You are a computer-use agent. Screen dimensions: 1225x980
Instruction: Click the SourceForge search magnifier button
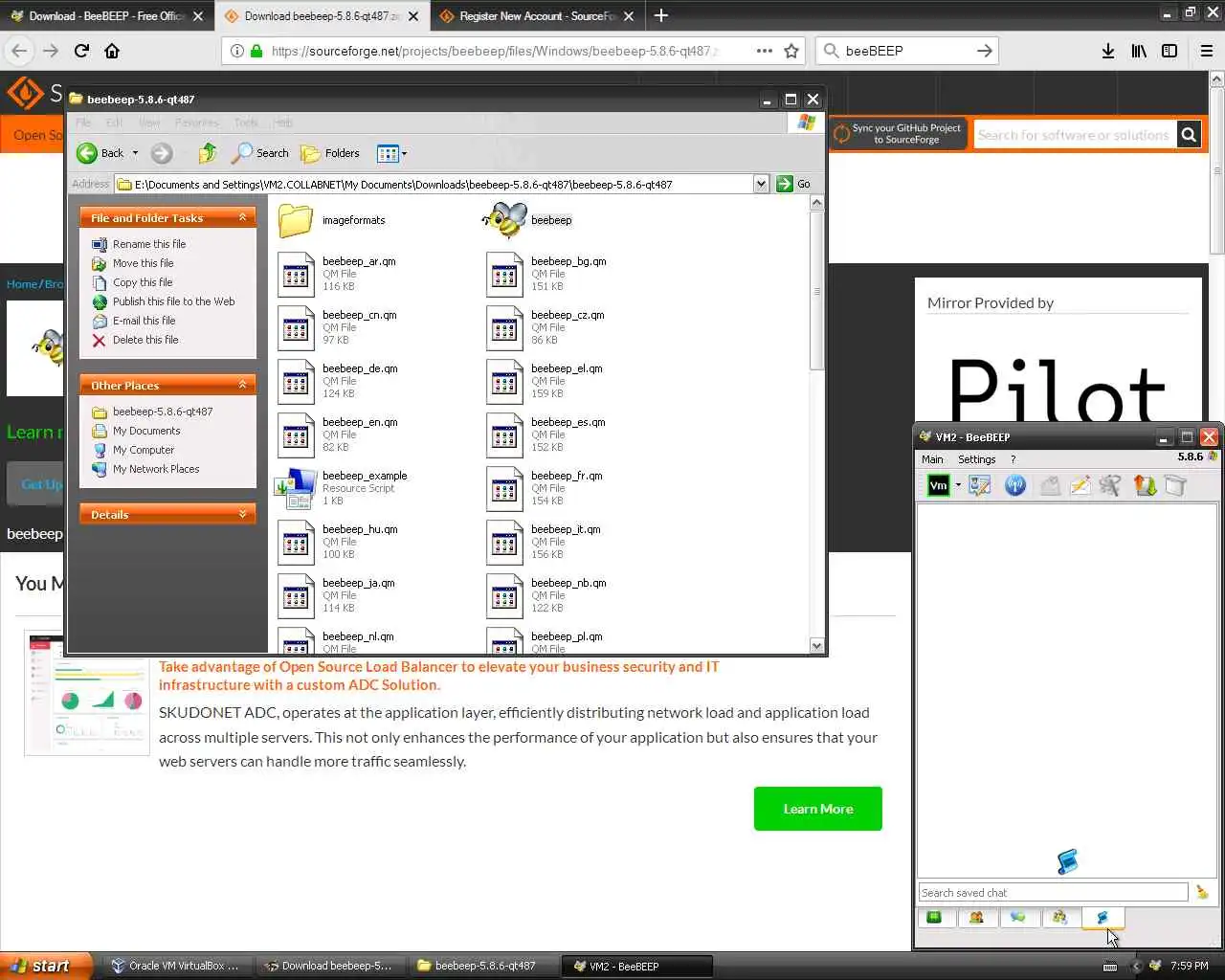[1189, 135]
